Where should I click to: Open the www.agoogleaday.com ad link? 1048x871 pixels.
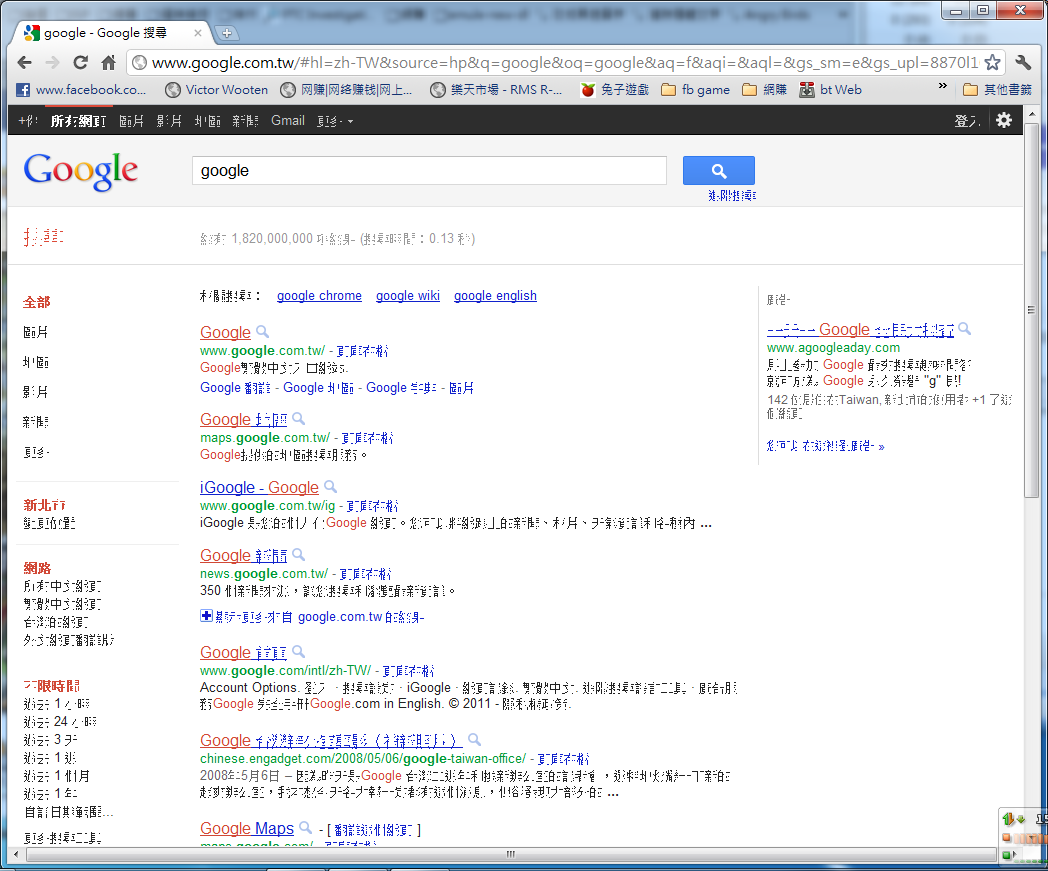coord(833,347)
